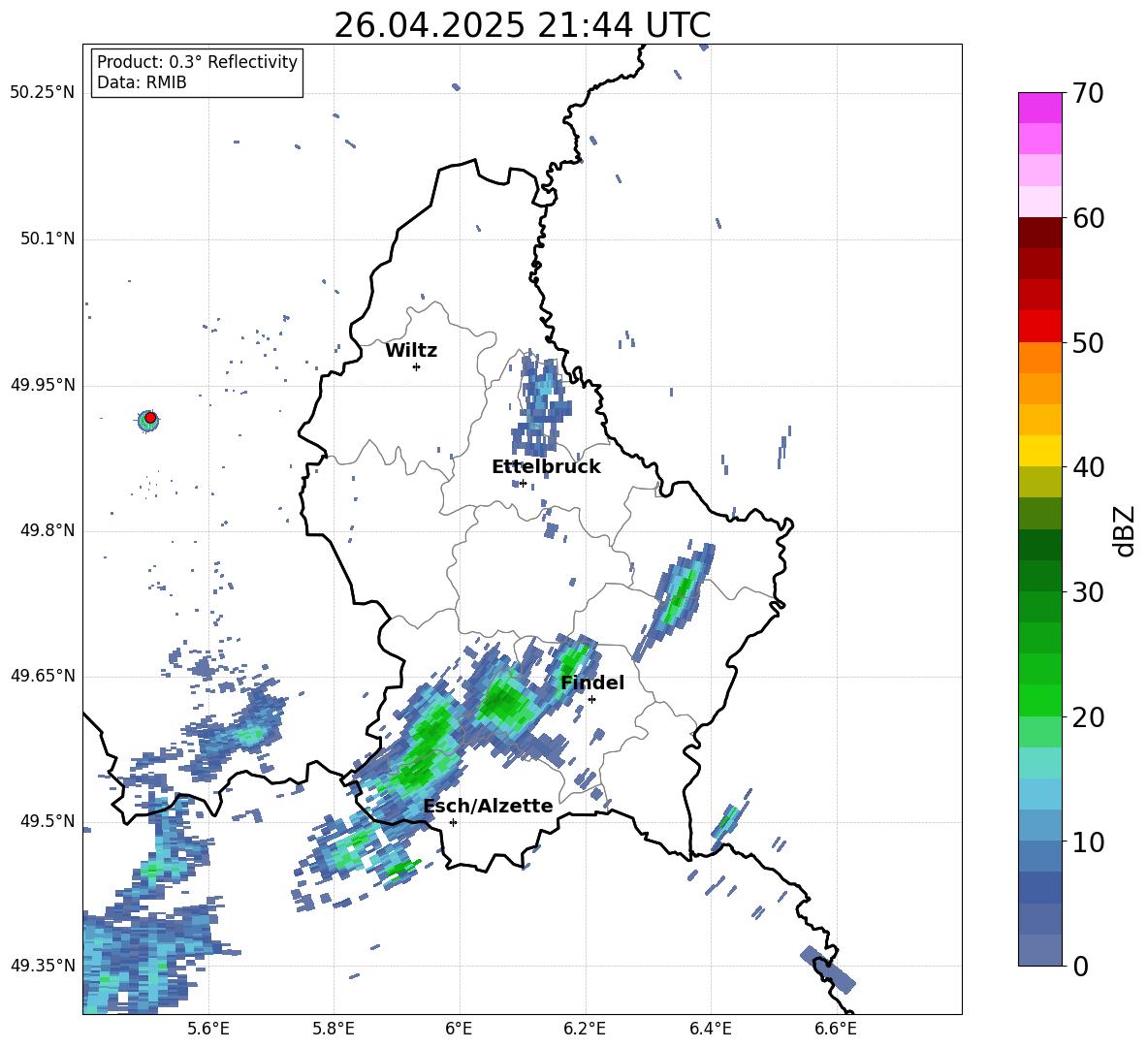Click the colorbar 60 tick label
The width and height of the screenshot is (1148, 1048).
pos(1088,218)
